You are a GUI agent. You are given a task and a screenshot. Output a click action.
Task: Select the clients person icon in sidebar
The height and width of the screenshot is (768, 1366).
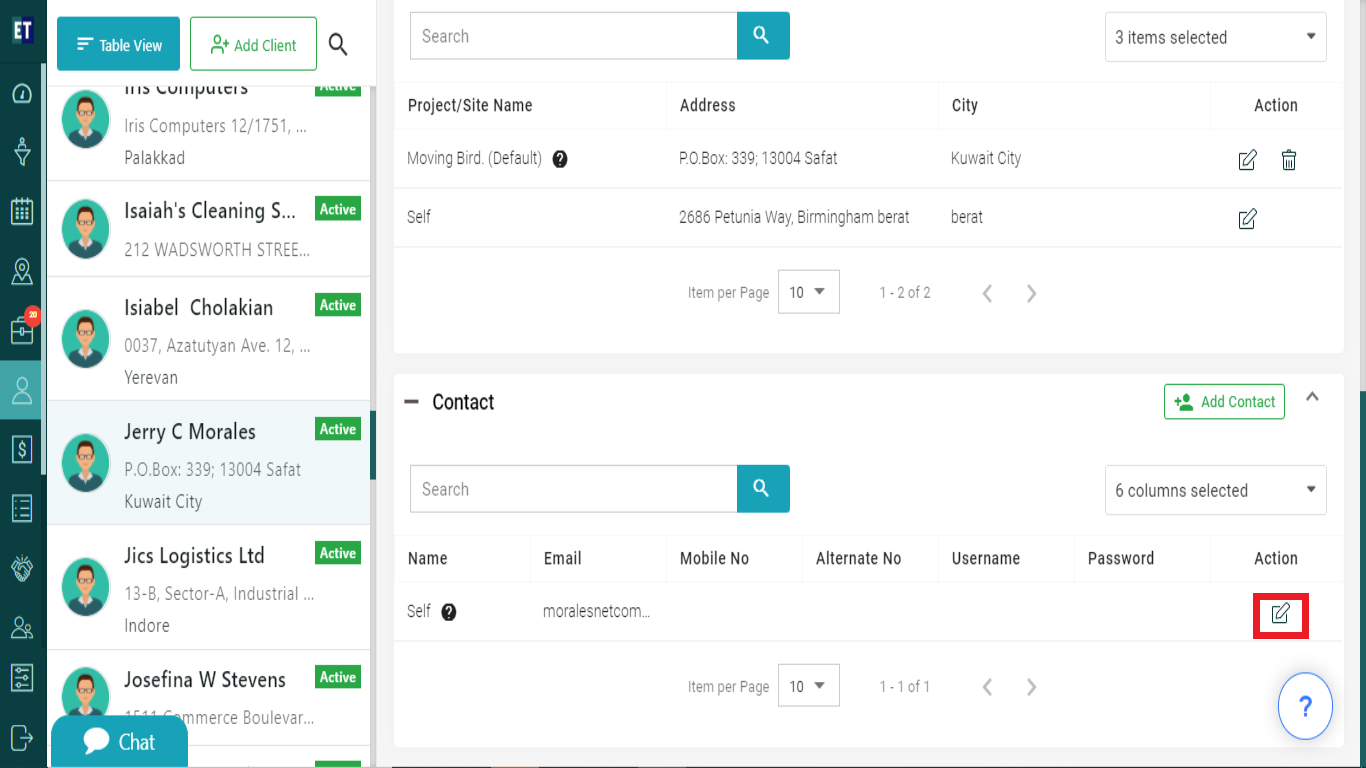[x=22, y=390]
